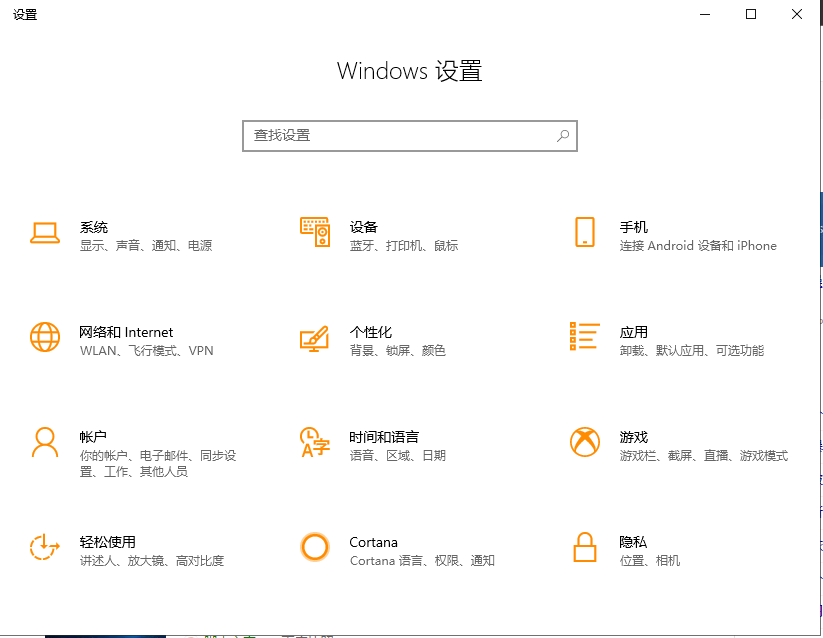Open the 帐户 person icon

(x=45, y=442)
